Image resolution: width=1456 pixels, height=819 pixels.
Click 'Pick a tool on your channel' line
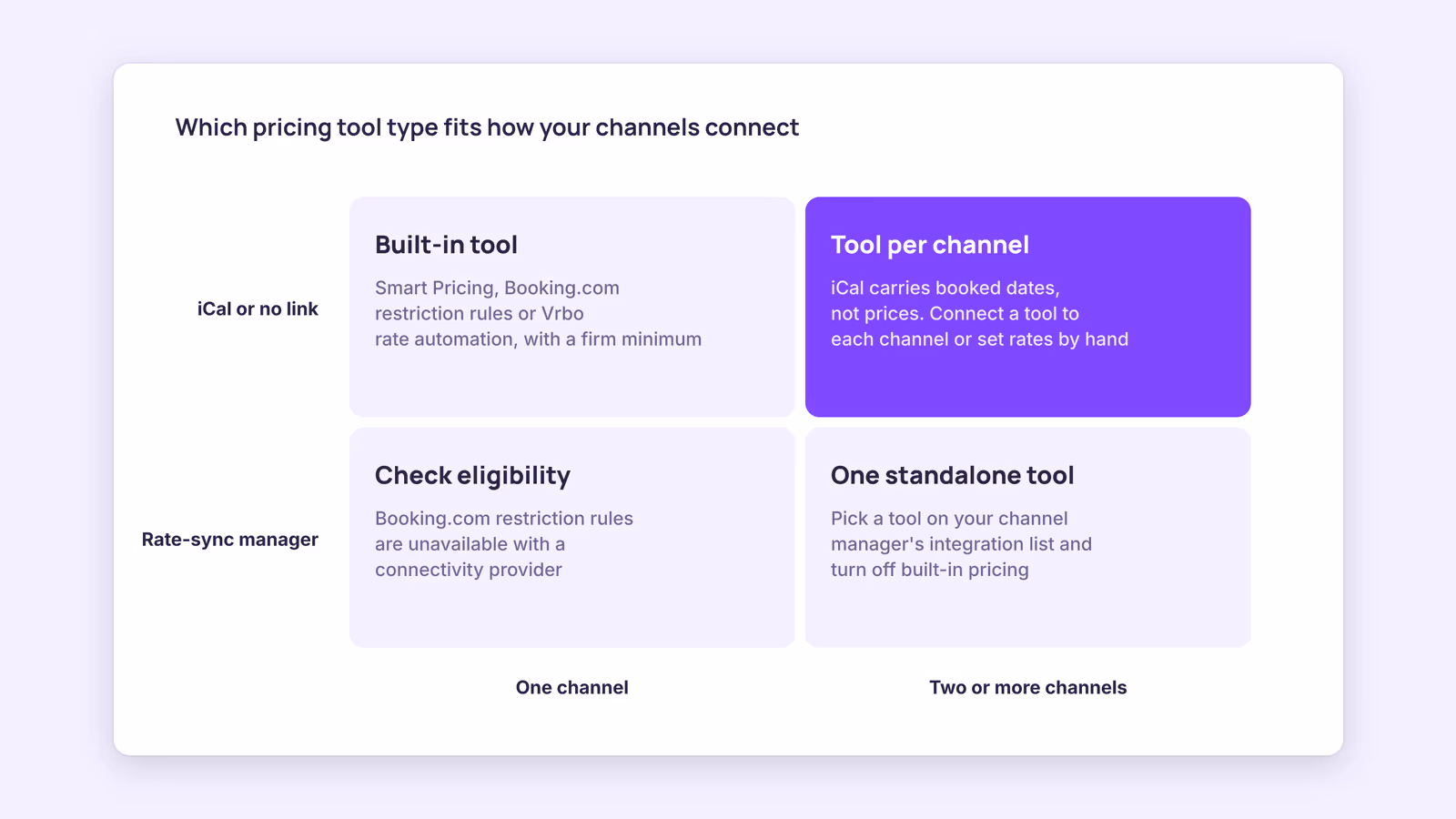tap(948, 519)
